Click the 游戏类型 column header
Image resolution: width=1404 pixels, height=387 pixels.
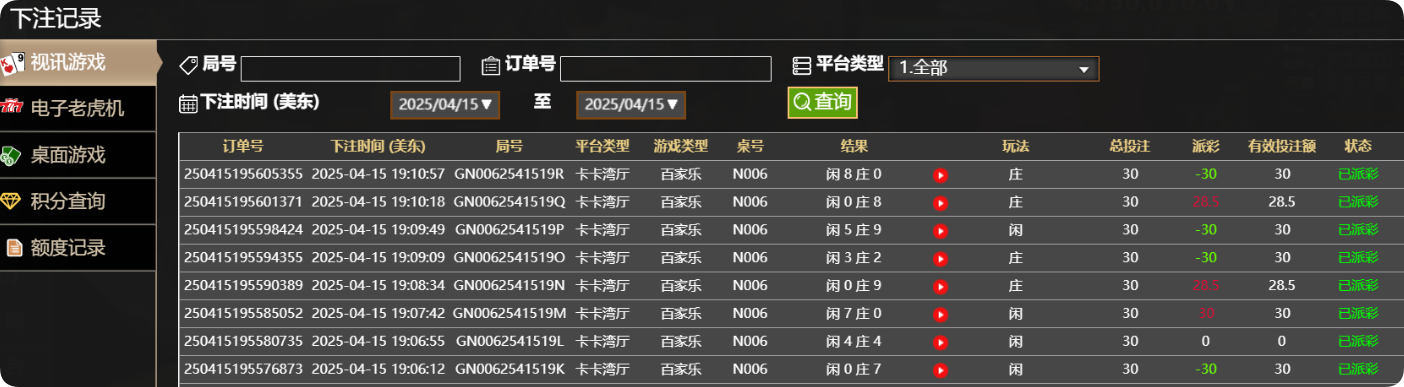click(x=681, y=146)
